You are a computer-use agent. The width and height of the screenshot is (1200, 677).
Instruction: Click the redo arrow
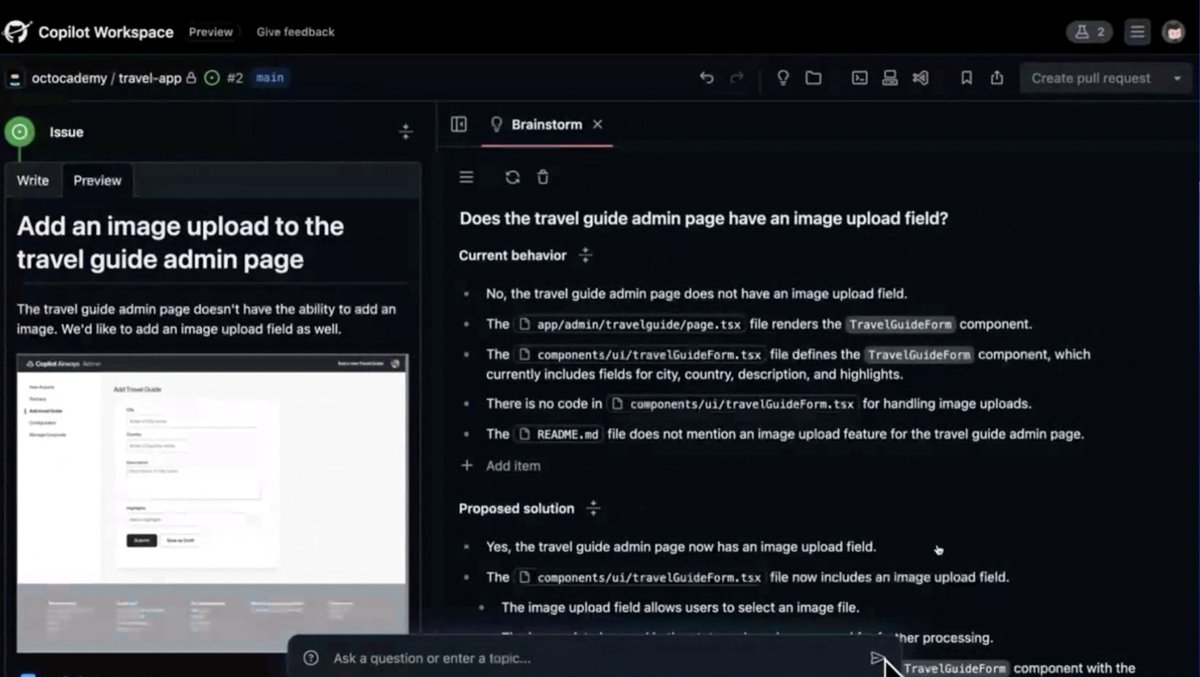click(x=737, y=78)
